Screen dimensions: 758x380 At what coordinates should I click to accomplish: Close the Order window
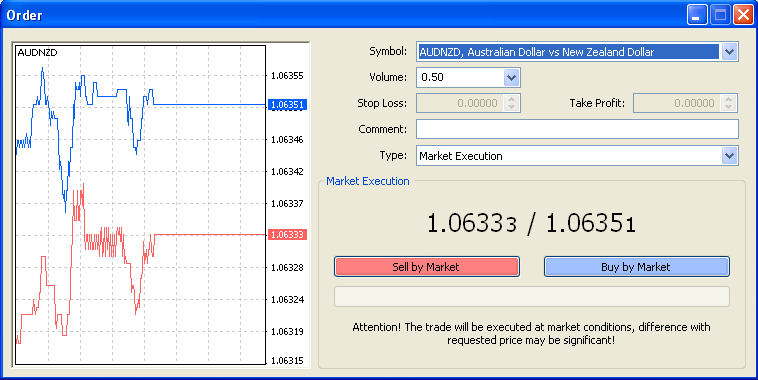(x=743, y=15)
